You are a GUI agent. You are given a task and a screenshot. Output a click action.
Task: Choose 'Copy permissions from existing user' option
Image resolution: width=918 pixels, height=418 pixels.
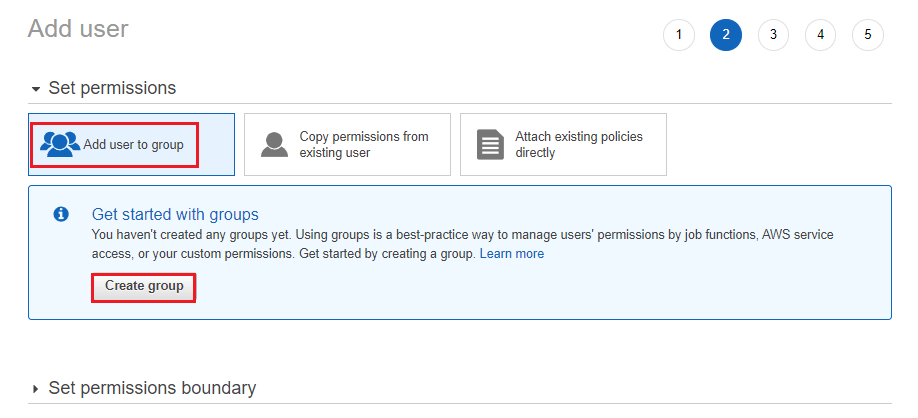pyautogui.click(x=347, y=145)
